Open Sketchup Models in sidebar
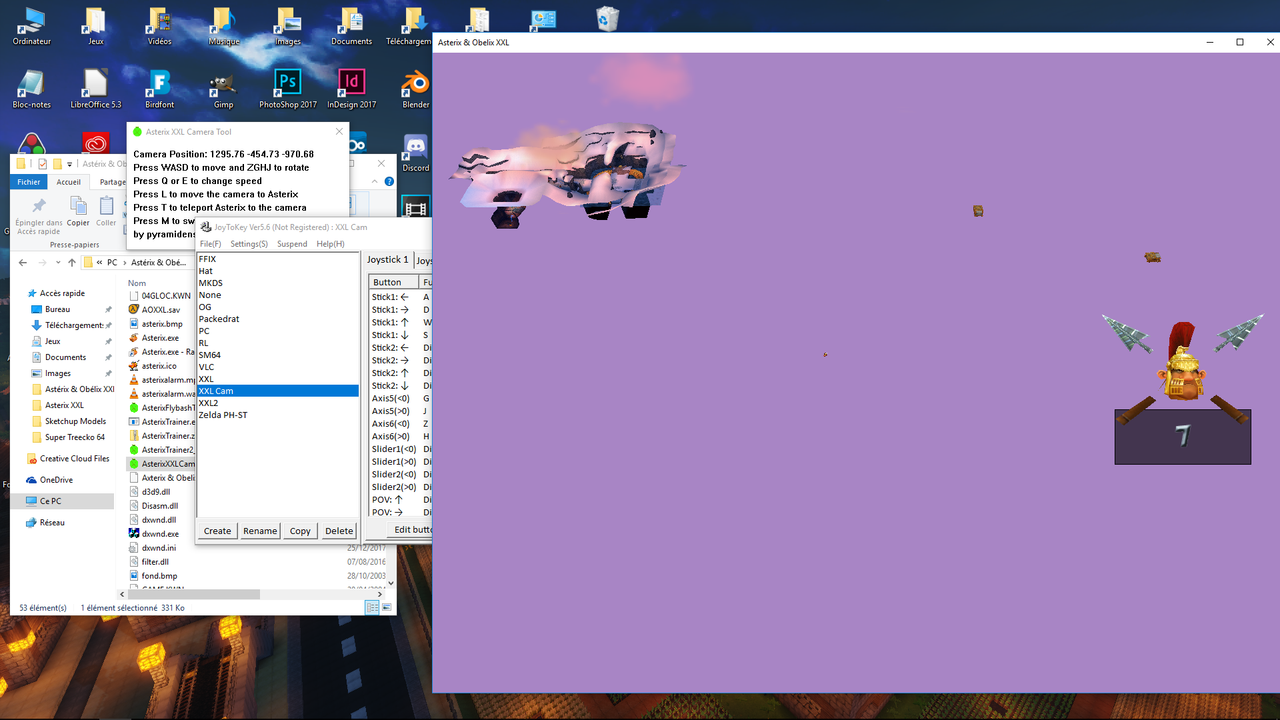 (x=75, y=421)
